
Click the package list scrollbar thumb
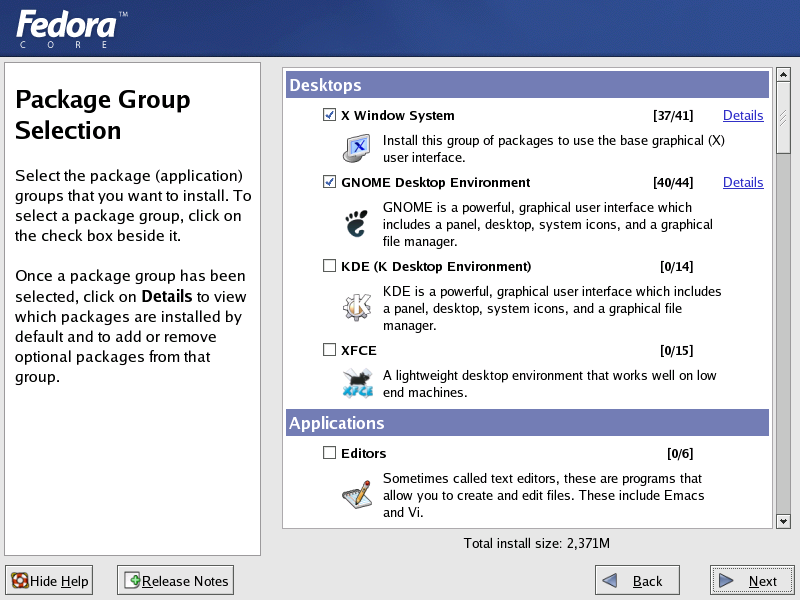(x=783, y=117)
